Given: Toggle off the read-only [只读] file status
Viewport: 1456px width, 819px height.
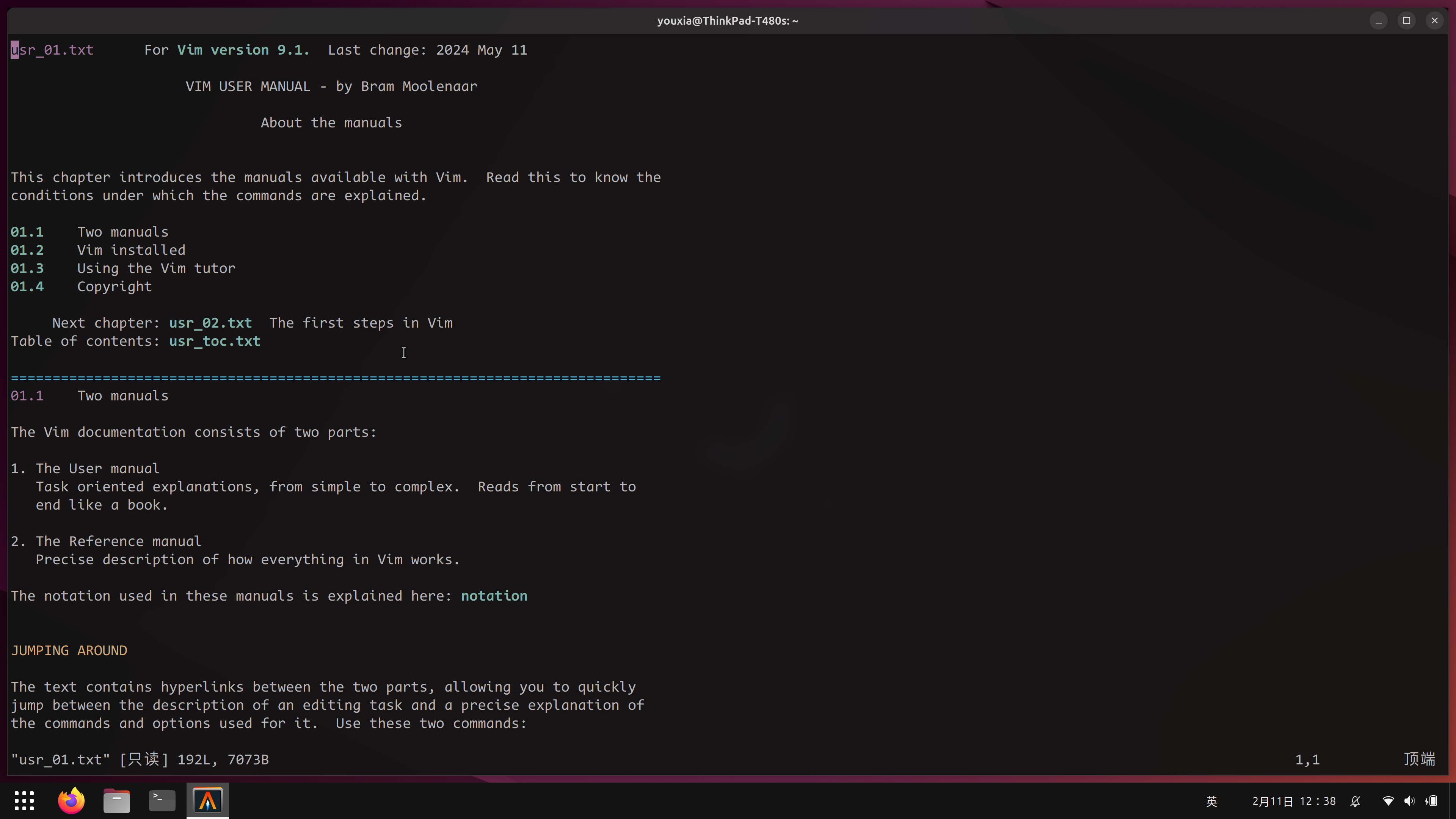Looking at the screenshot, I should (143, 759).
